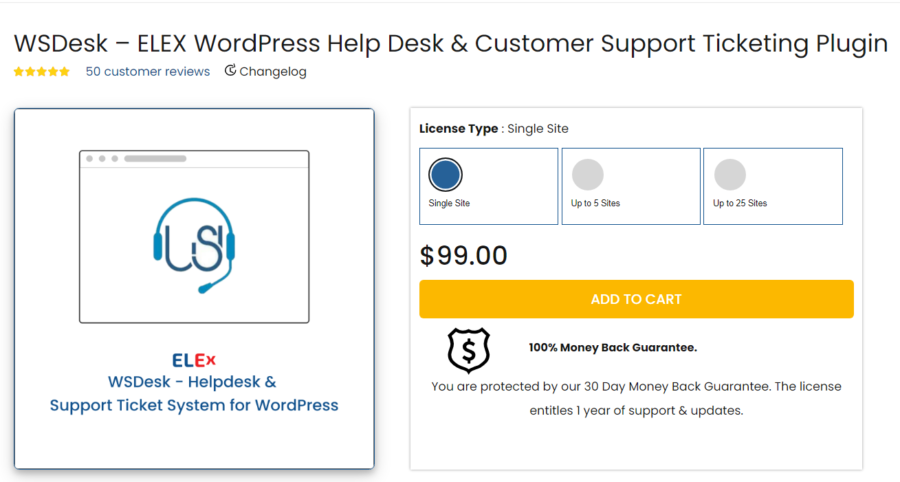Click the browser window mockup dots
The width and height of the screenshot is (900, 482).
101,158
